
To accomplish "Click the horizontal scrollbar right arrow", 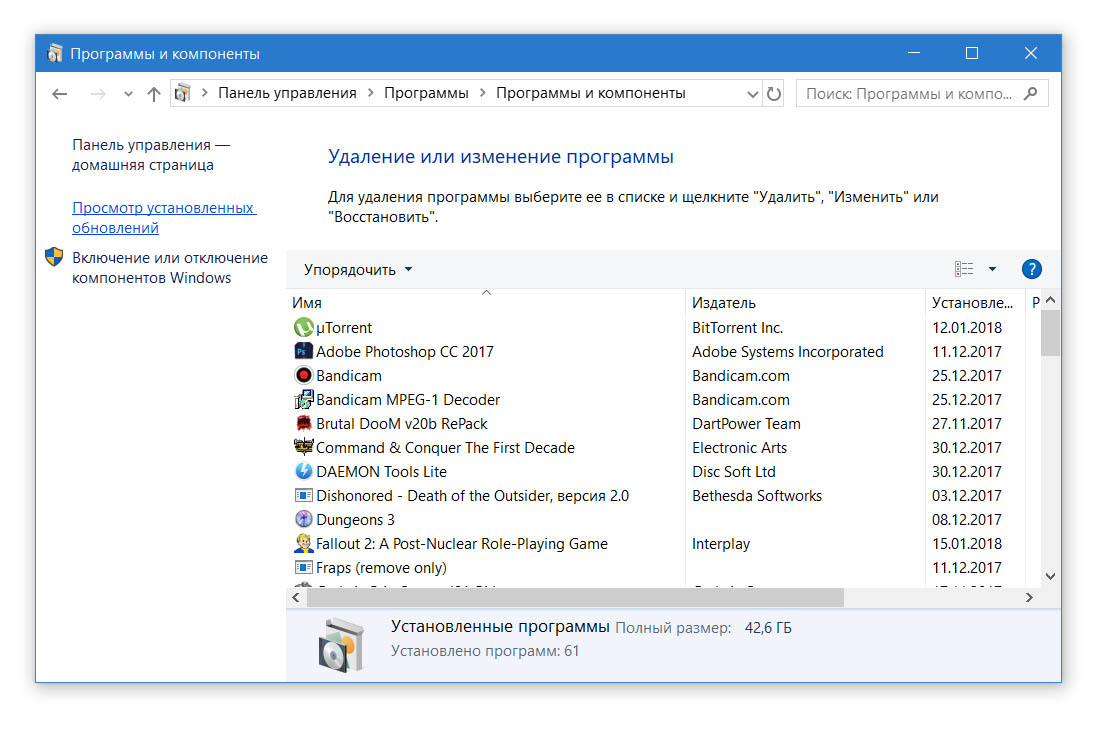I will (x=1029, y=598).
